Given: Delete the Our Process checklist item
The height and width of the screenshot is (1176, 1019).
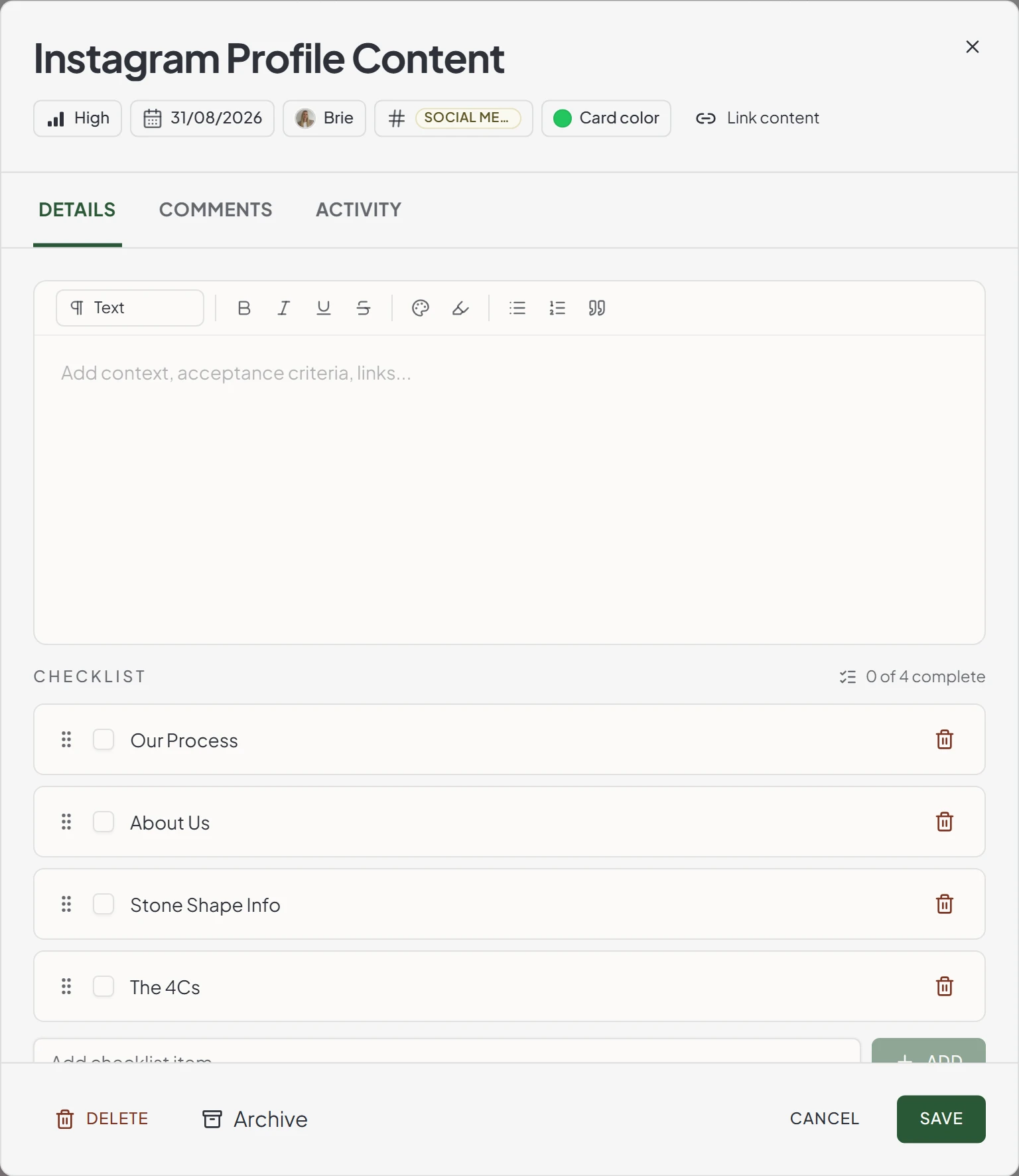Looking at the screenshot, I should pos(945,739).
